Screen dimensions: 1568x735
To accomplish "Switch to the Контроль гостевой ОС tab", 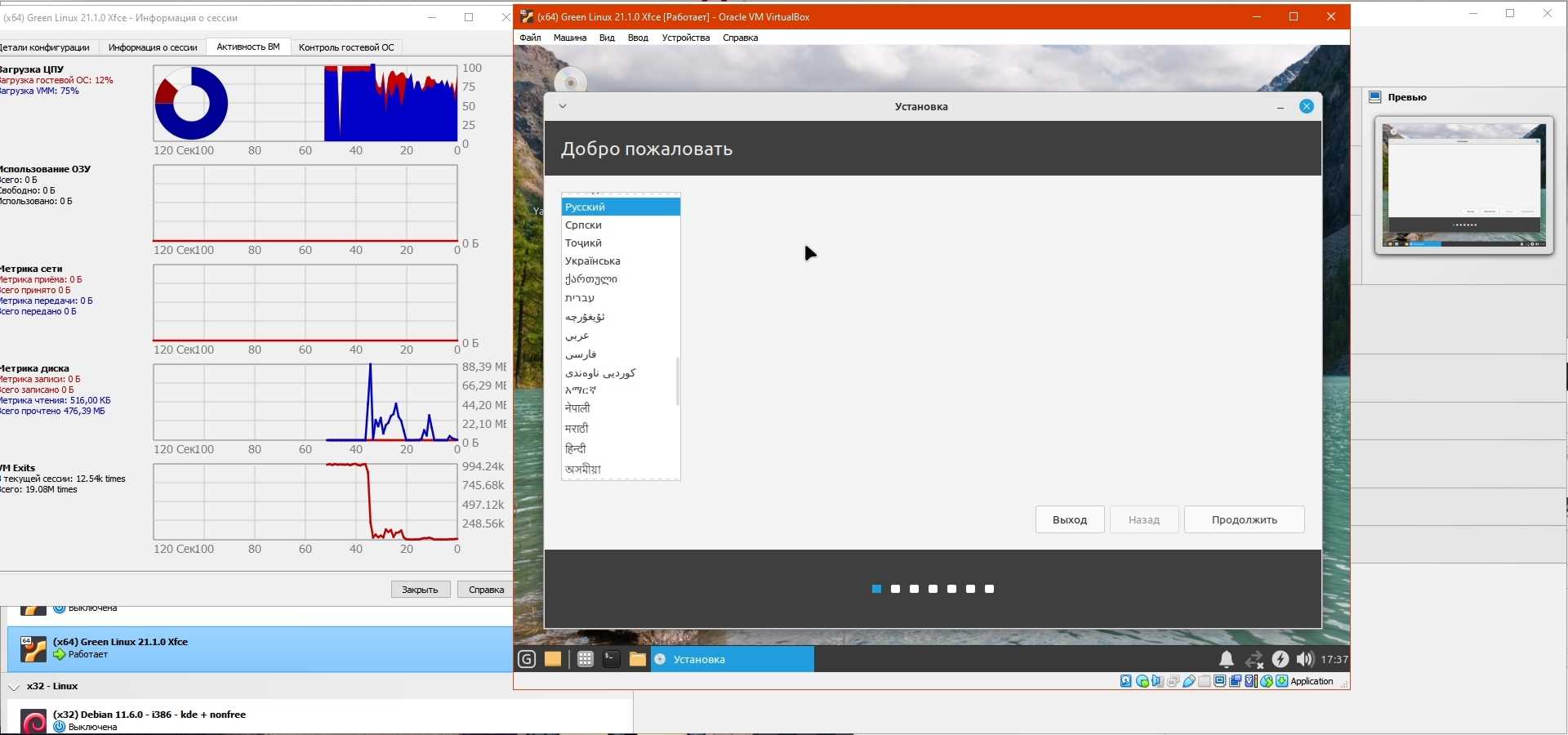I will point(346,47).
